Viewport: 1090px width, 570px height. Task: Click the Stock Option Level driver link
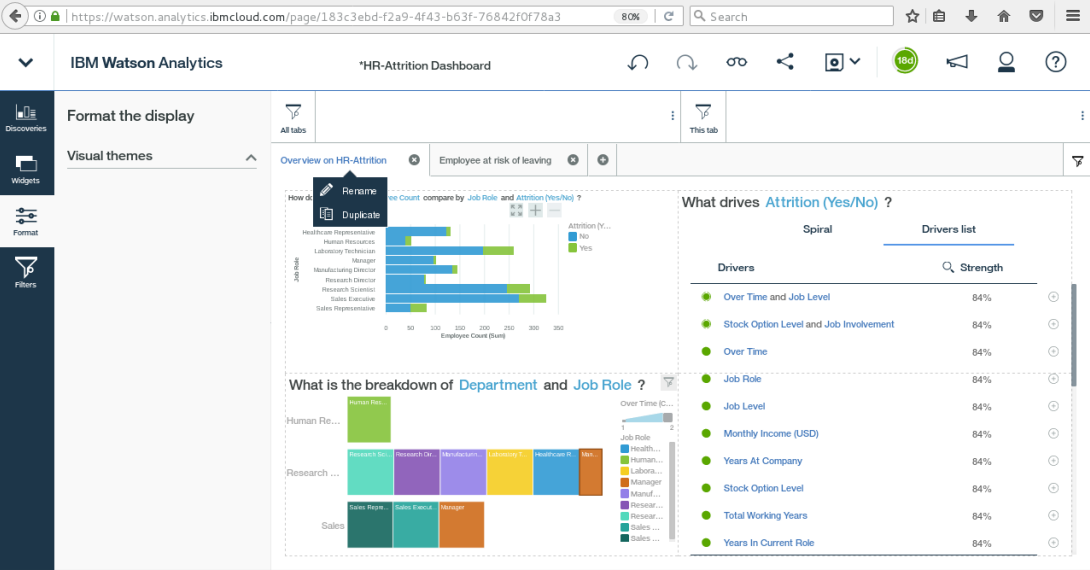coord(763,488)
